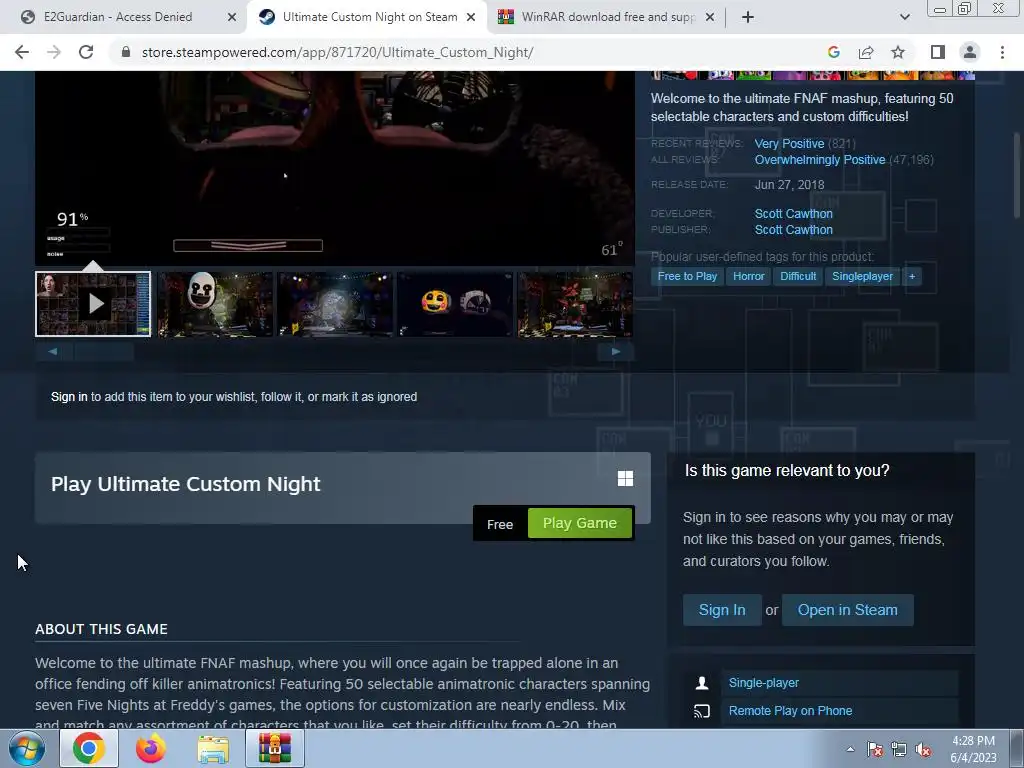
Task: Click the Google icon in address bar
Action: pyautogui.click(x=833, y=52)
